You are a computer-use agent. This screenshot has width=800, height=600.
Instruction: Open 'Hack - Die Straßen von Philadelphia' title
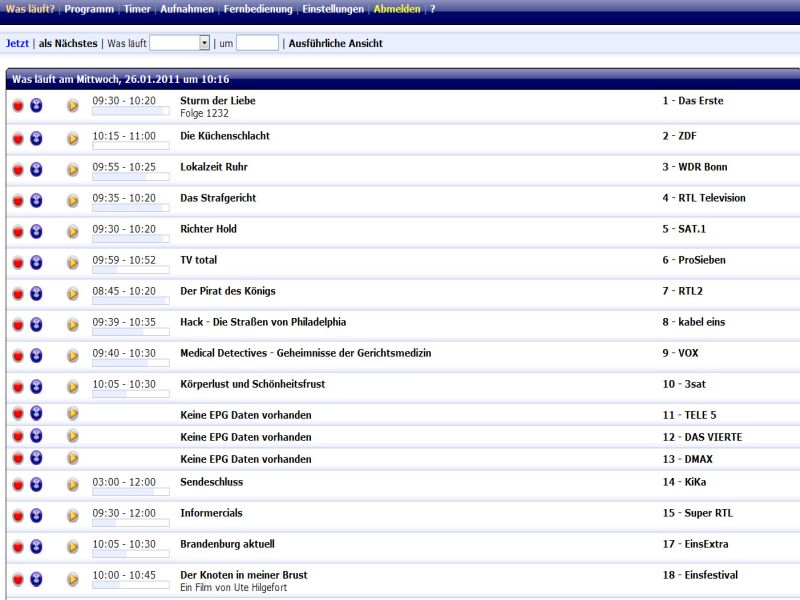(263, 322)
